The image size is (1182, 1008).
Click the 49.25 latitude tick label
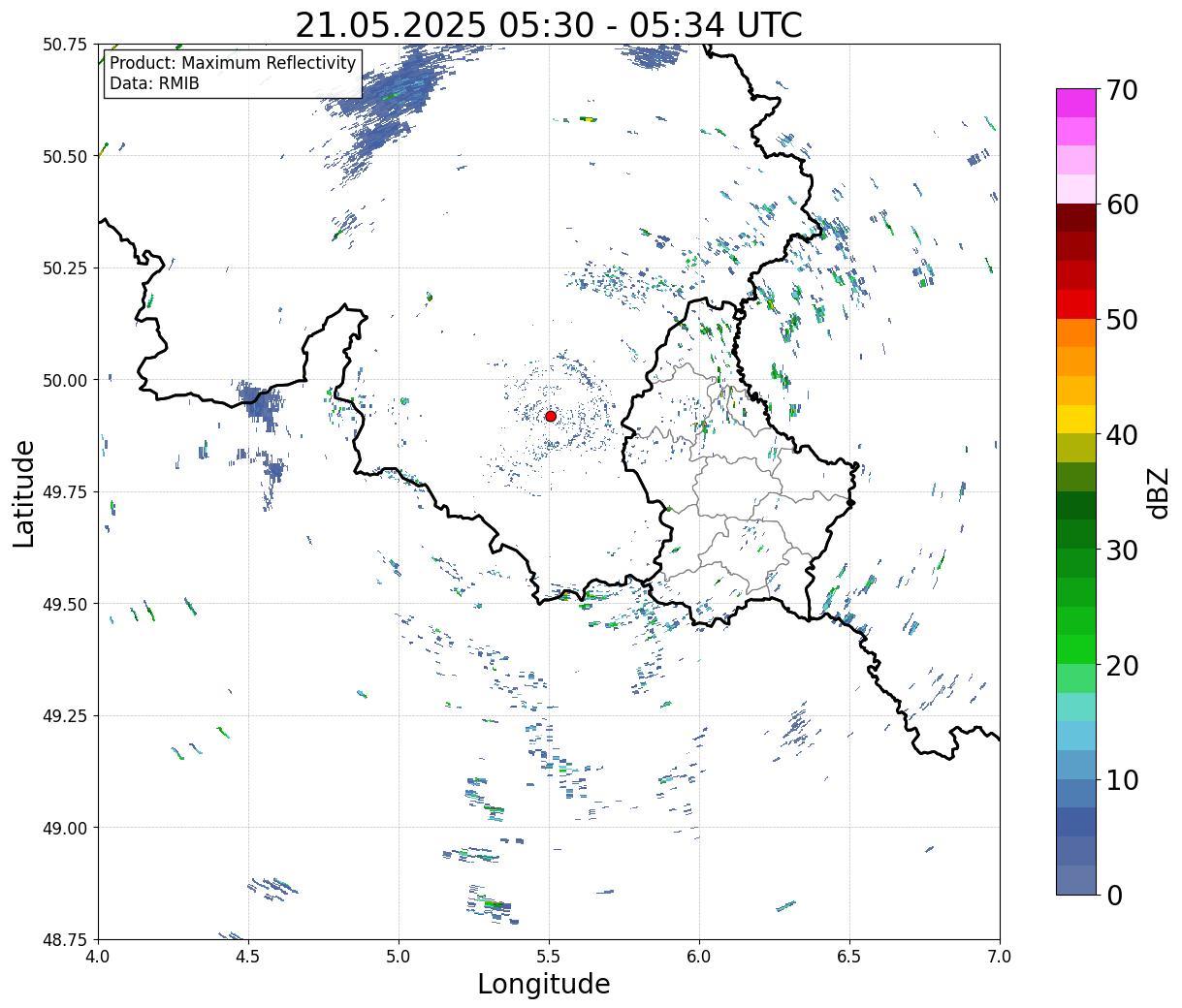tap(65, 716)
